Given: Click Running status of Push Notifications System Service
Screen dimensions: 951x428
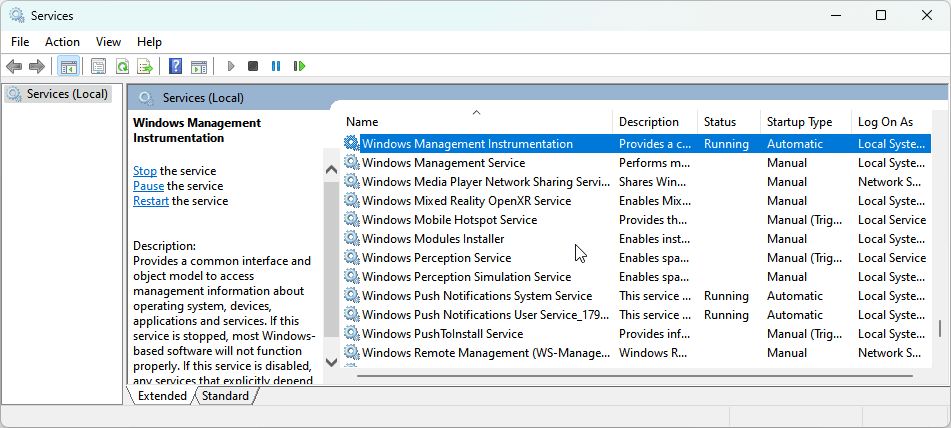Looking at the screenshot, I should 726,296.
